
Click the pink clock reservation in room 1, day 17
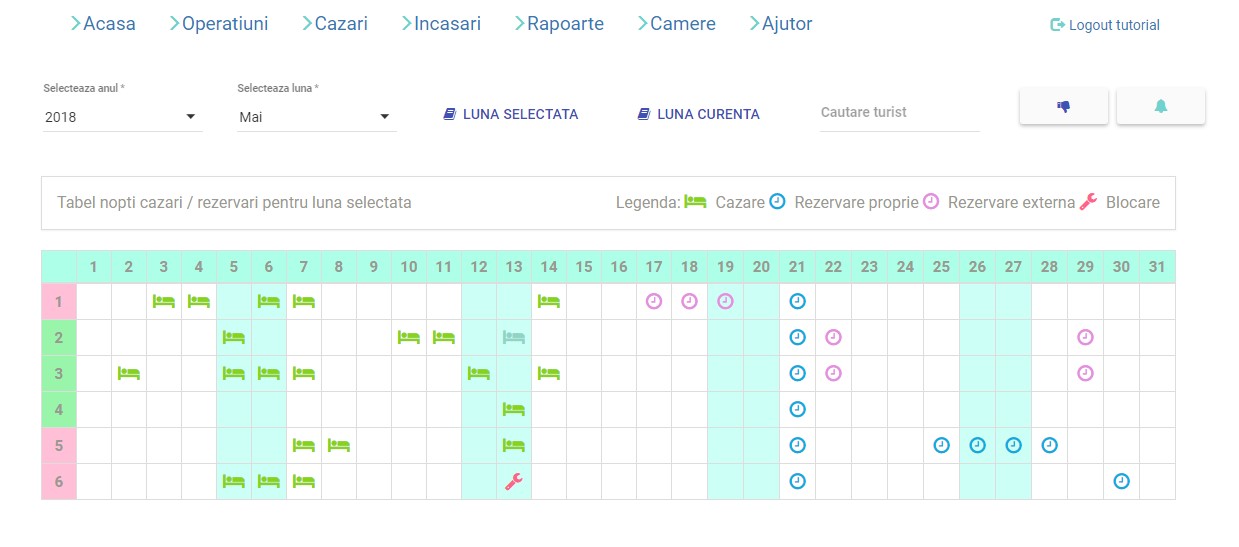654,301
